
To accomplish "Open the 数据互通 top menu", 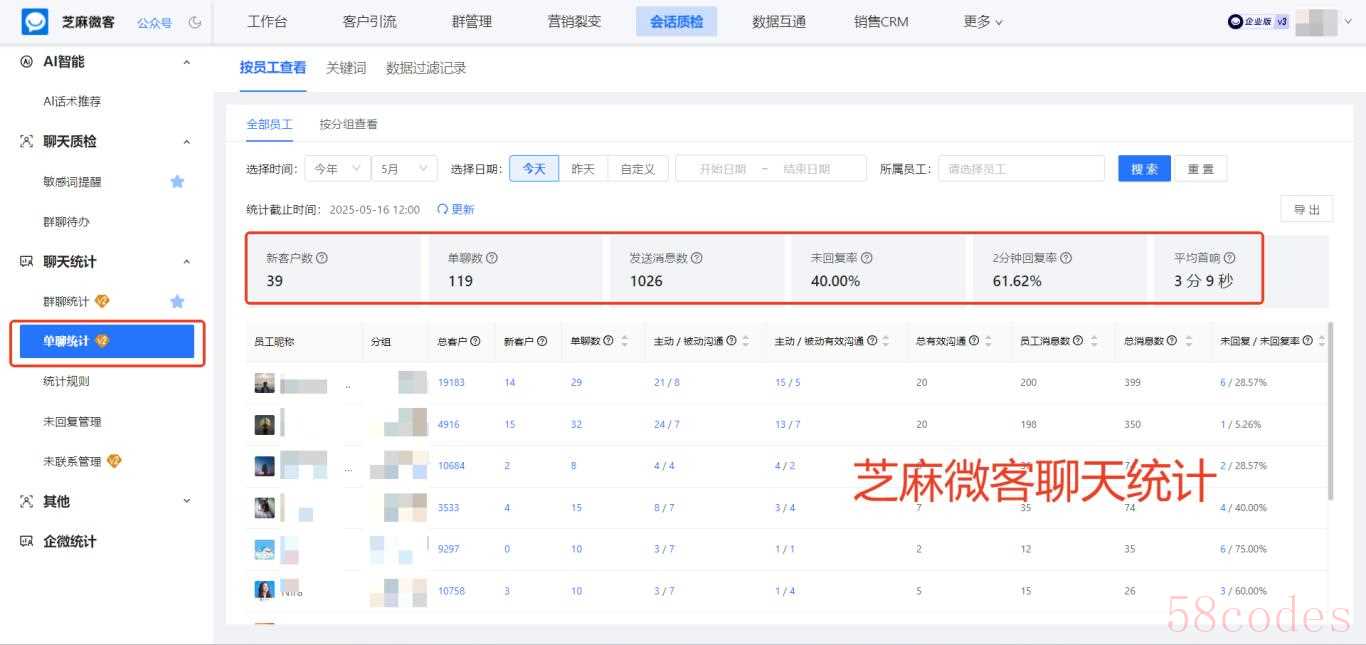I will (x=779, y=21).
